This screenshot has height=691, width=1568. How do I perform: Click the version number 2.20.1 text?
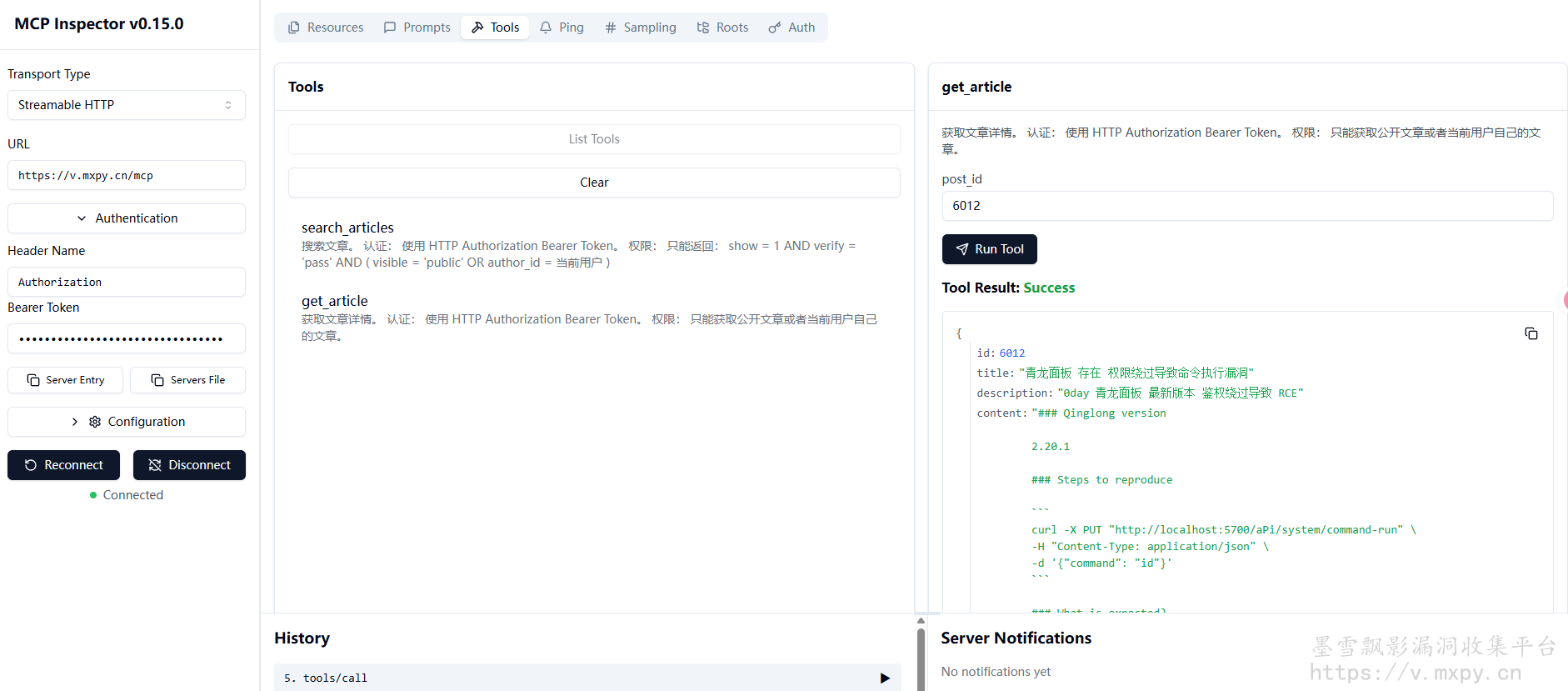point(1051,447)
